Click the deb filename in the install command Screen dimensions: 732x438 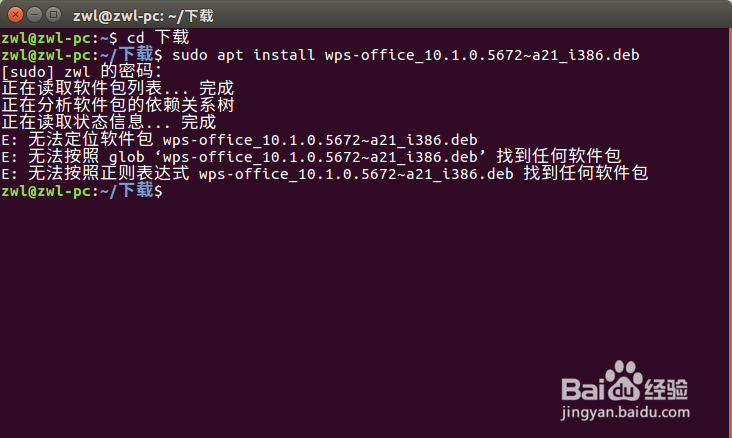click(x=482, y=55)
